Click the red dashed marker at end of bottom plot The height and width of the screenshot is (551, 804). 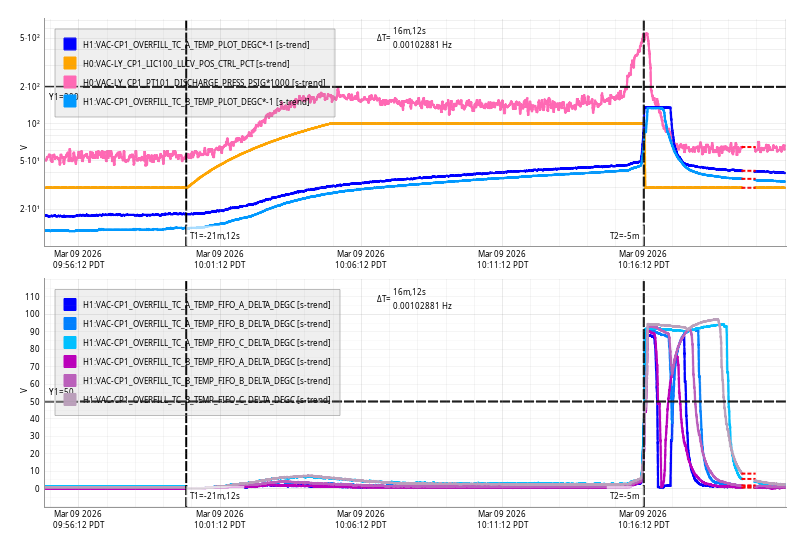pyautogui.click(x=748, y=480)
